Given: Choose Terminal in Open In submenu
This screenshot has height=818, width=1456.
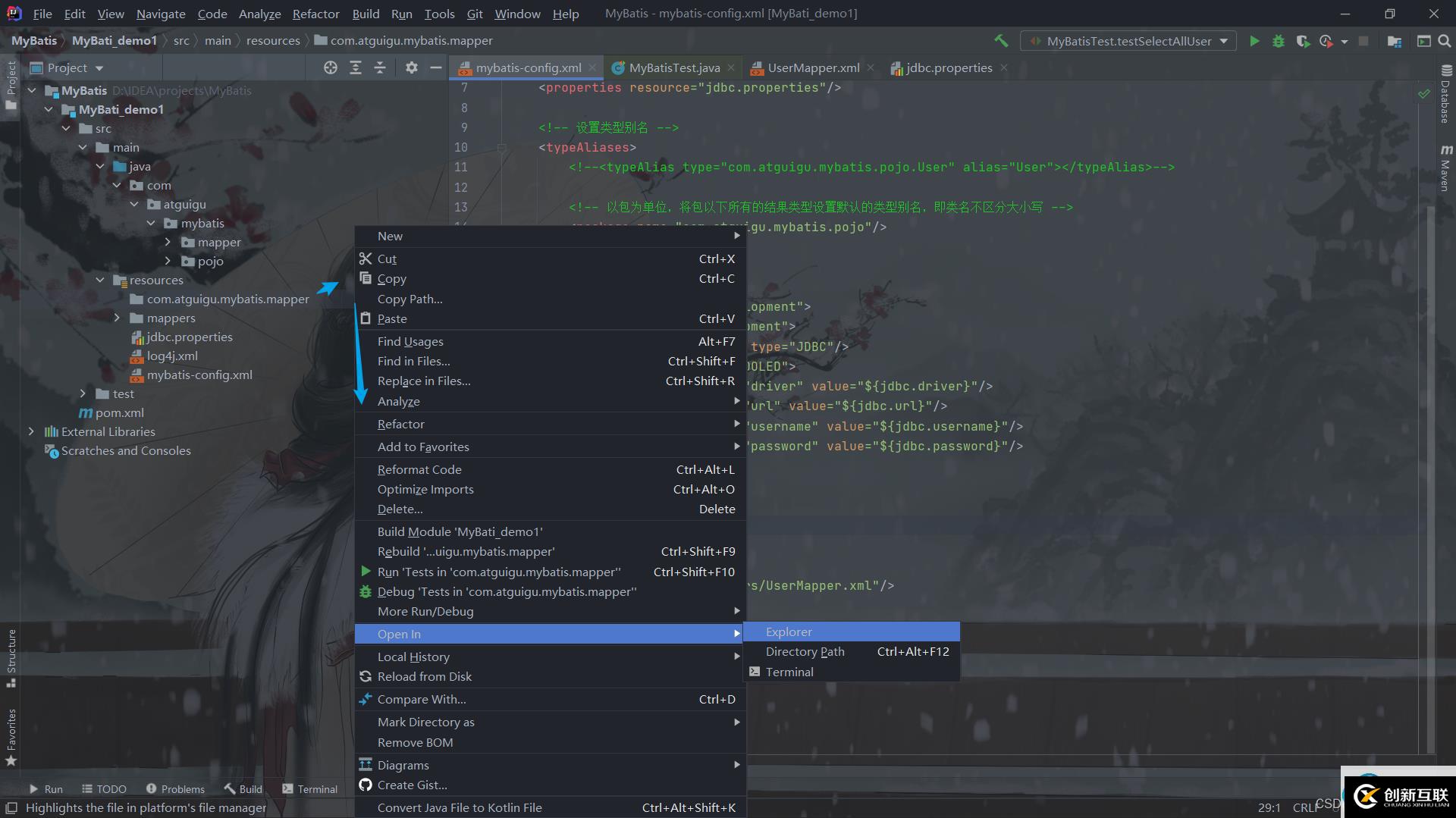Looking at the screenshot, I should click(x=852, y=672).
